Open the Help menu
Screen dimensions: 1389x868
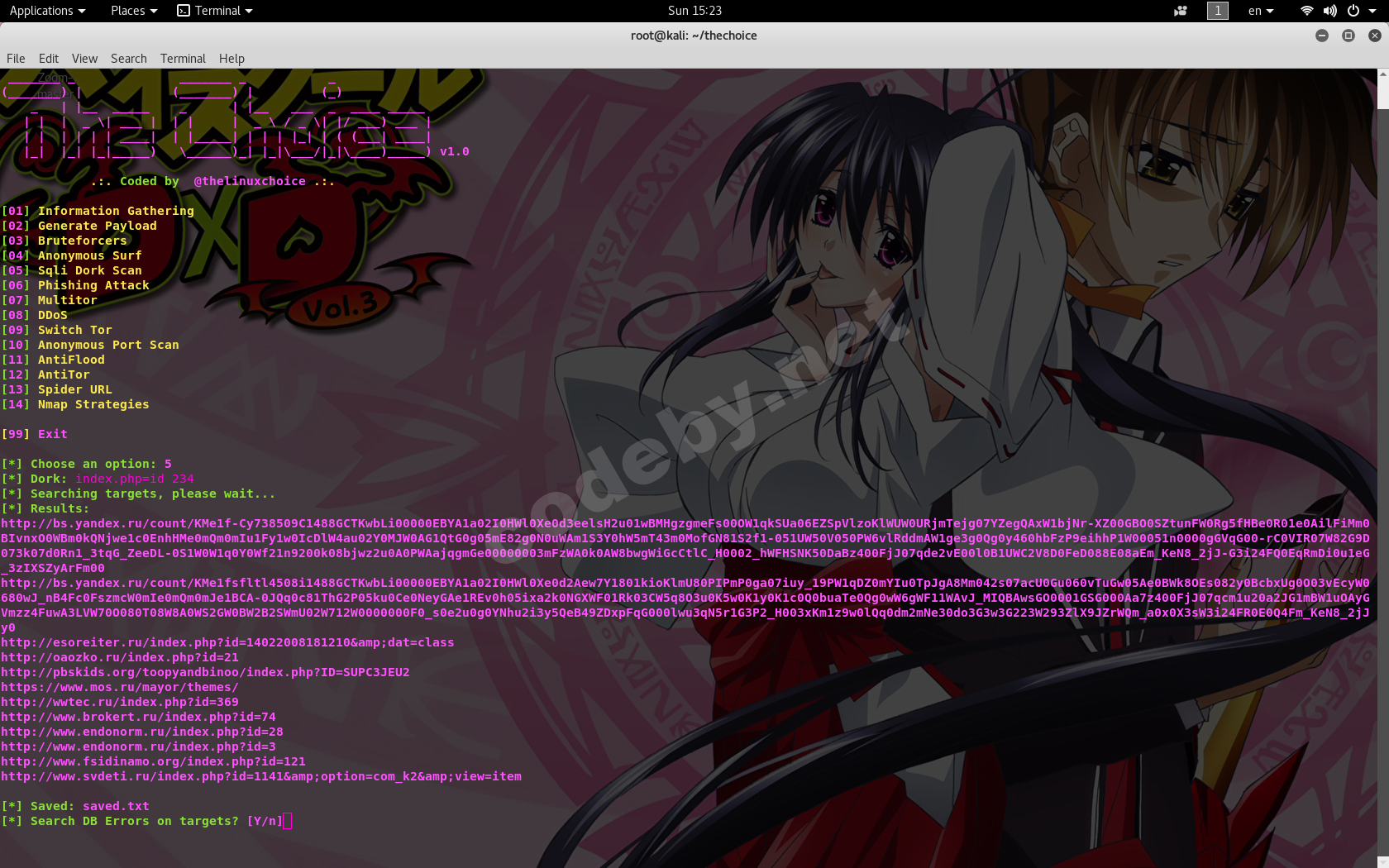tap(231, 59)
